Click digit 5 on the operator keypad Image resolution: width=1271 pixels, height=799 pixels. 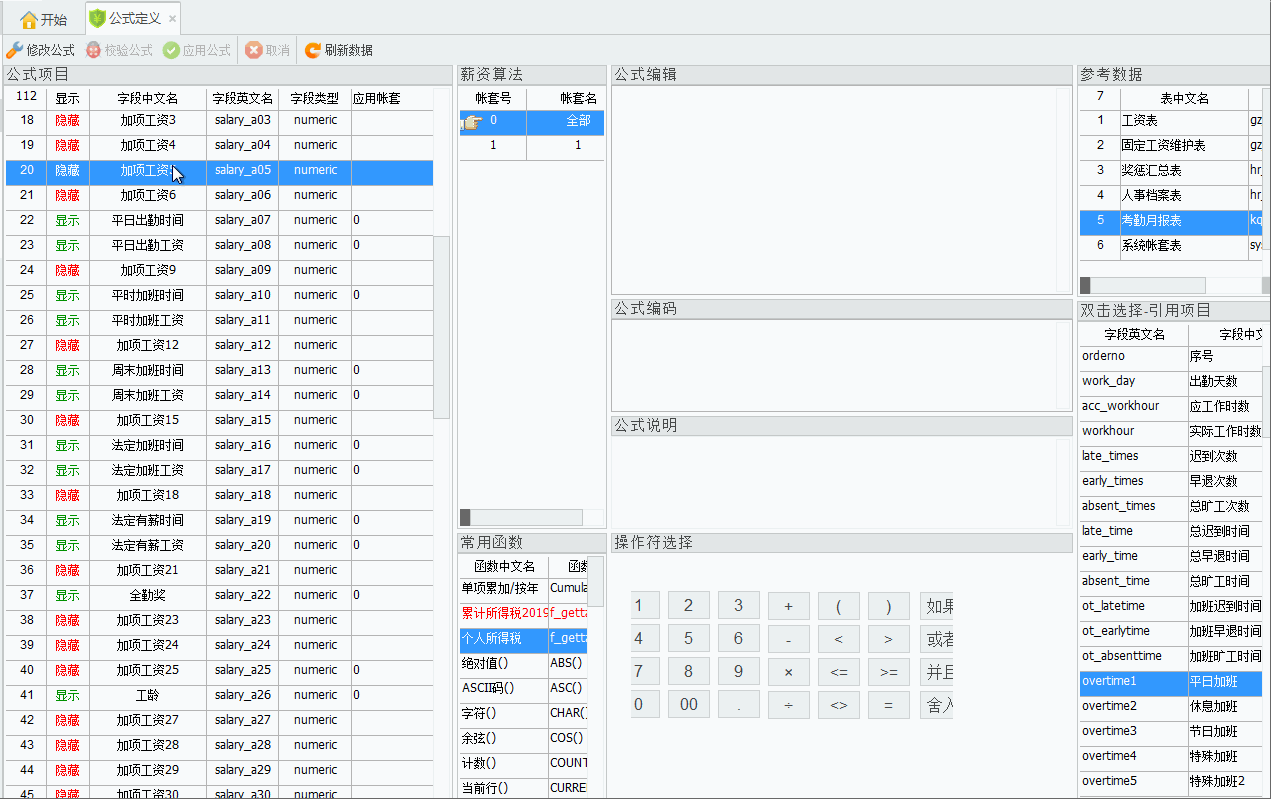point(689,639)
